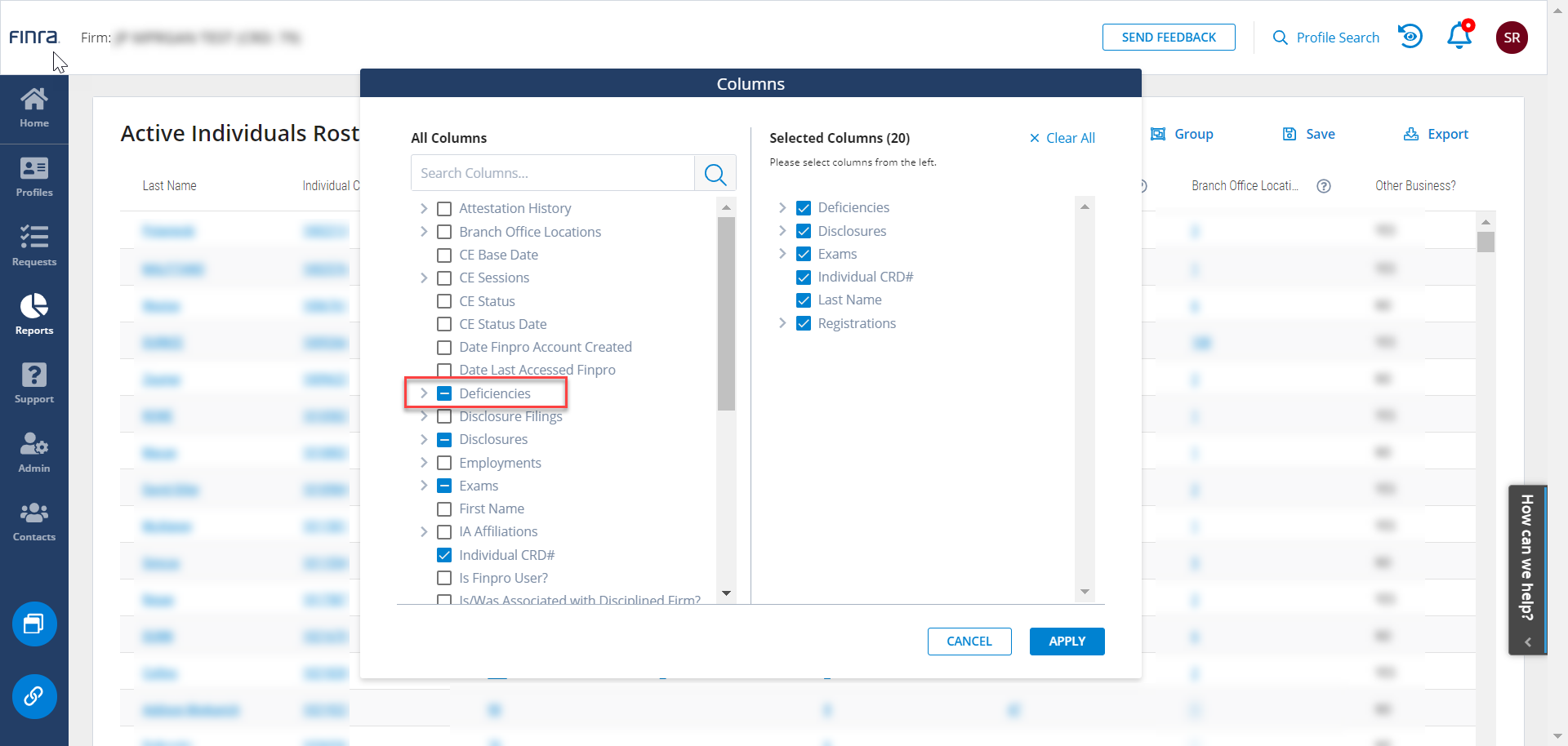The width and height of the screenshot is (1568, 746).
Task: Expand Registrations in Selected Columns
Action: pos(782,323)
